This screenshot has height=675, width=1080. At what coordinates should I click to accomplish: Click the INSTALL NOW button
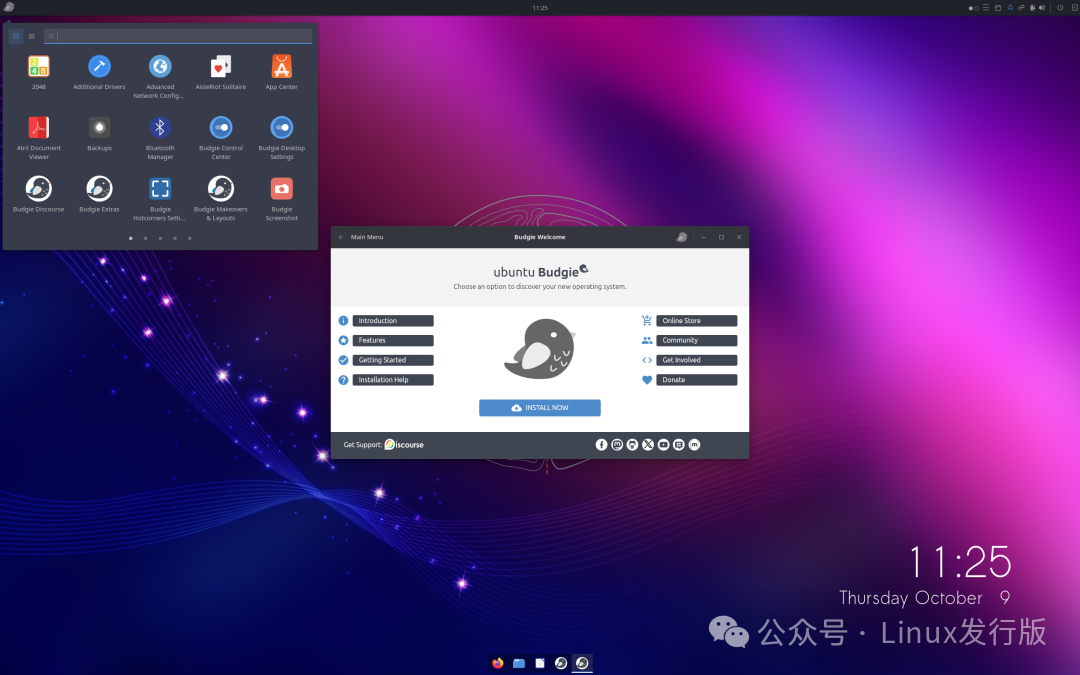pos(539,407)
